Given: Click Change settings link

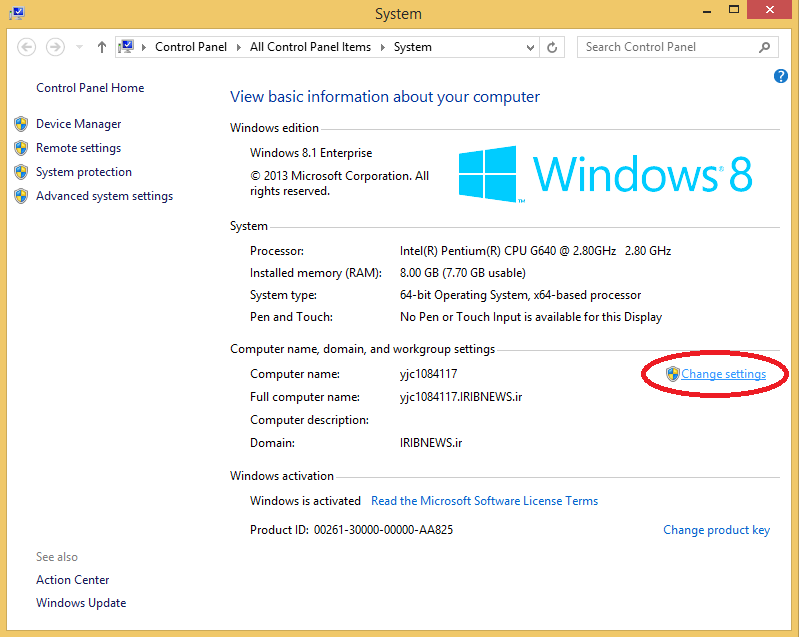Looking at the screenshot, I should click(723, 374).
